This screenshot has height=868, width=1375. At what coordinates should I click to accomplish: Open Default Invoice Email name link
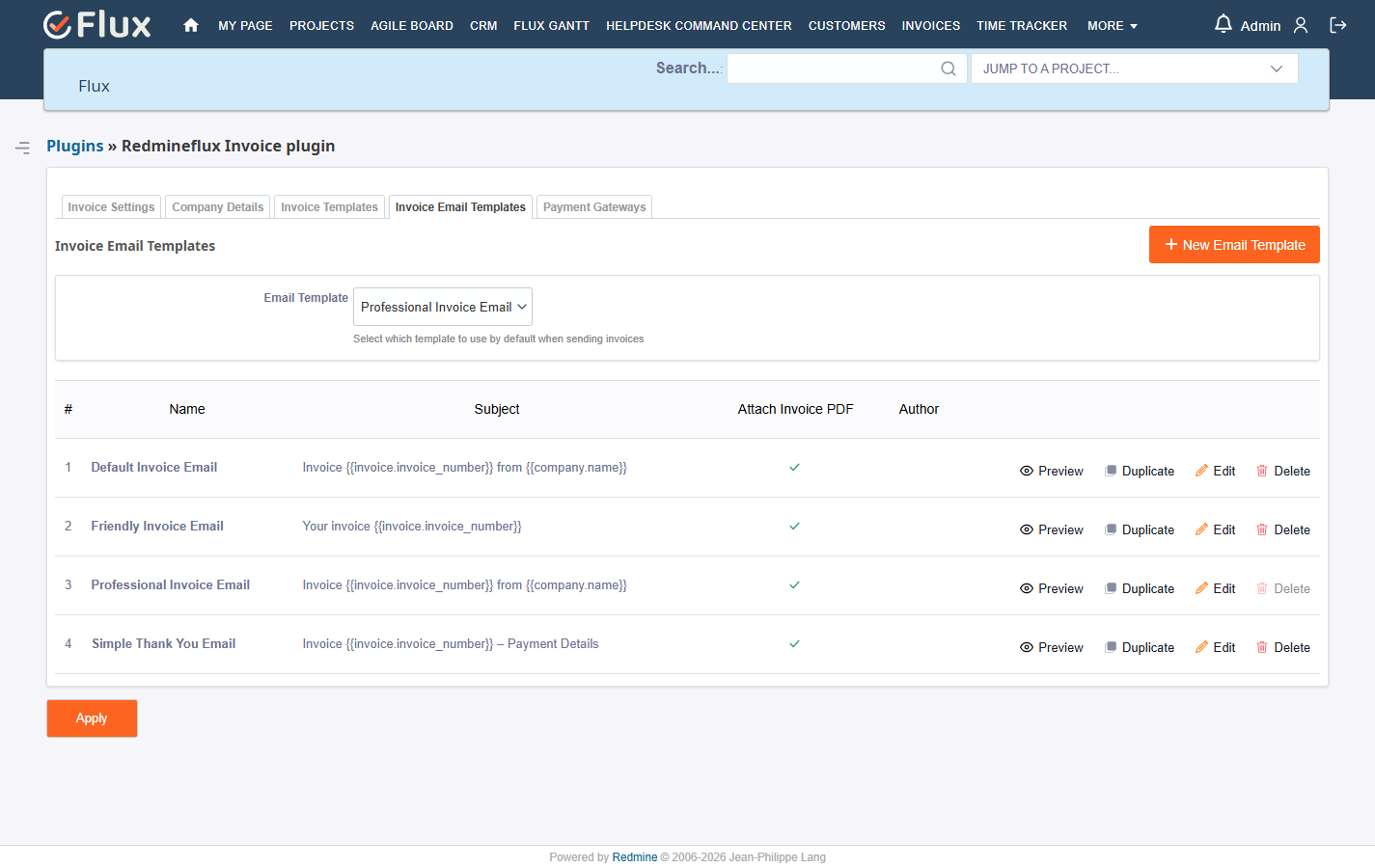tap(154, 467)
